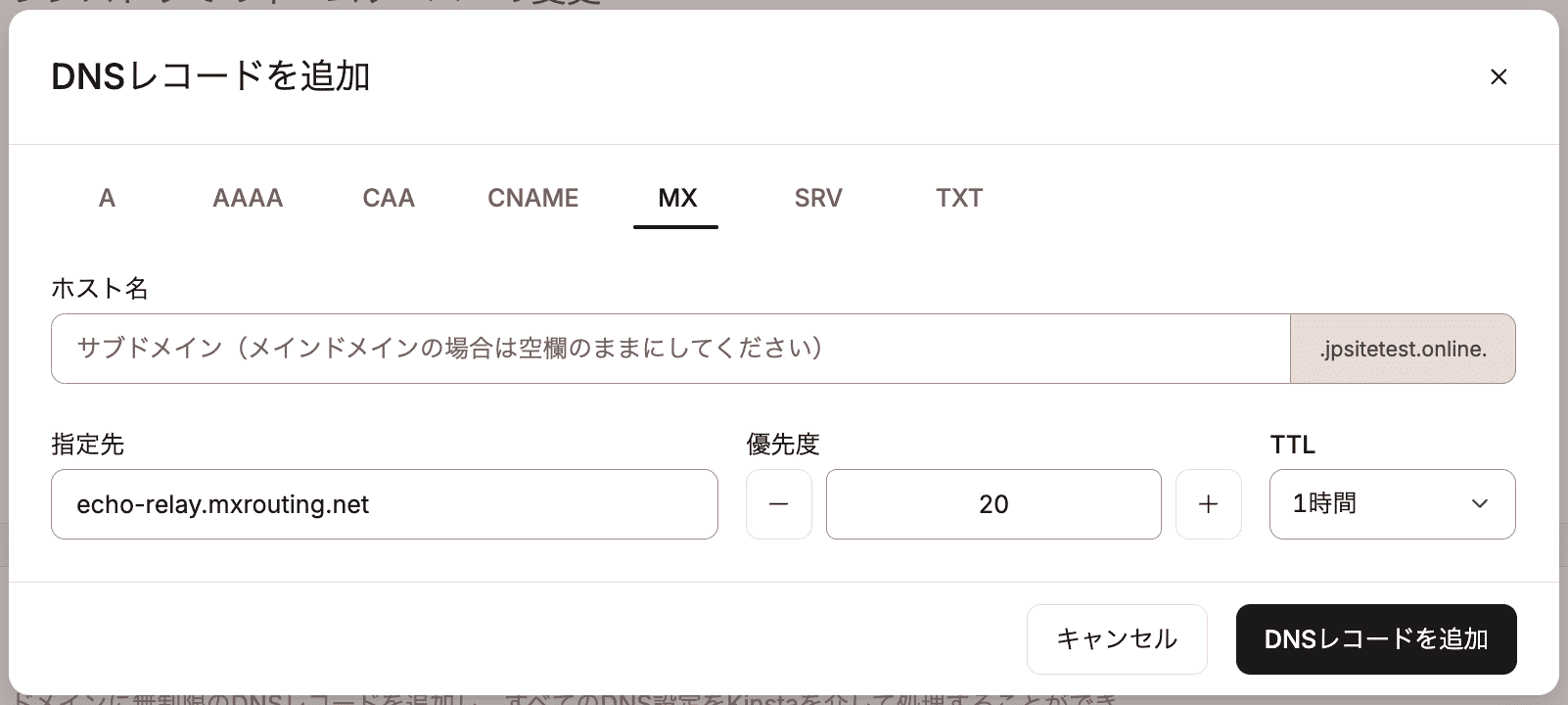Open the TTL dropdown chevron
The height and width of the screenshot is (705, 1568).
pos(1480,504)
